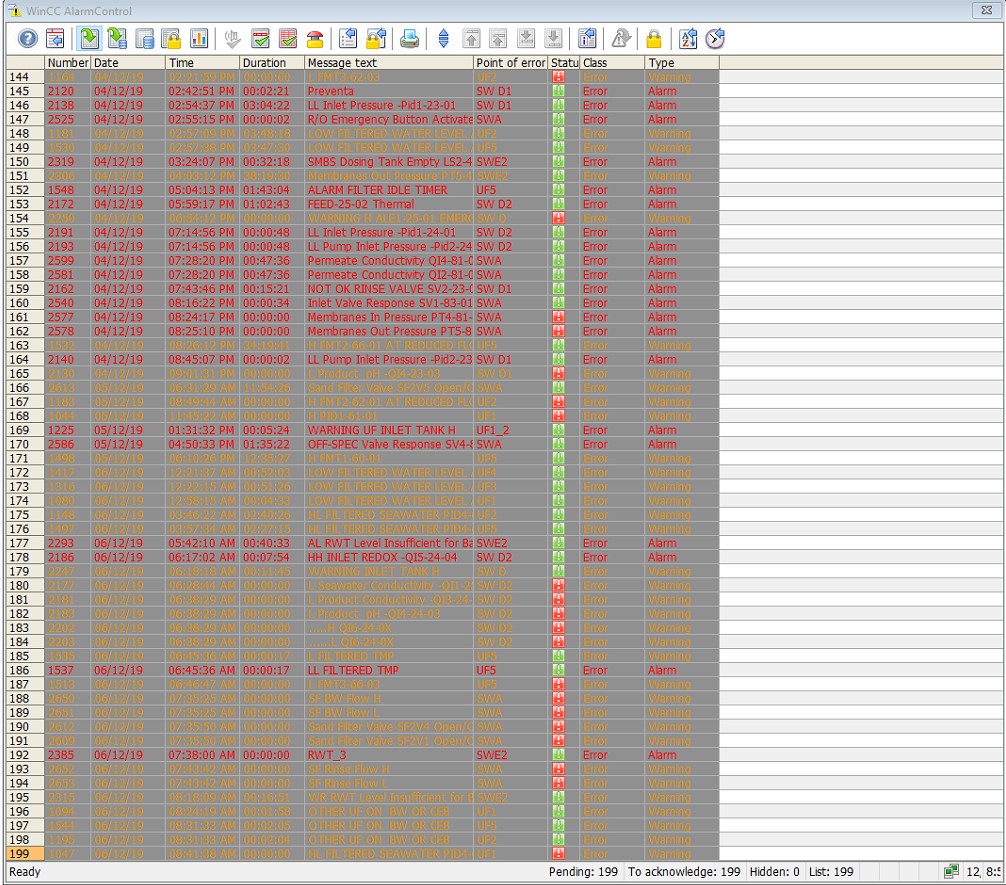Display the hit list statistics
This screenshot has height=885, width=1006.
[x=199, y=39]
